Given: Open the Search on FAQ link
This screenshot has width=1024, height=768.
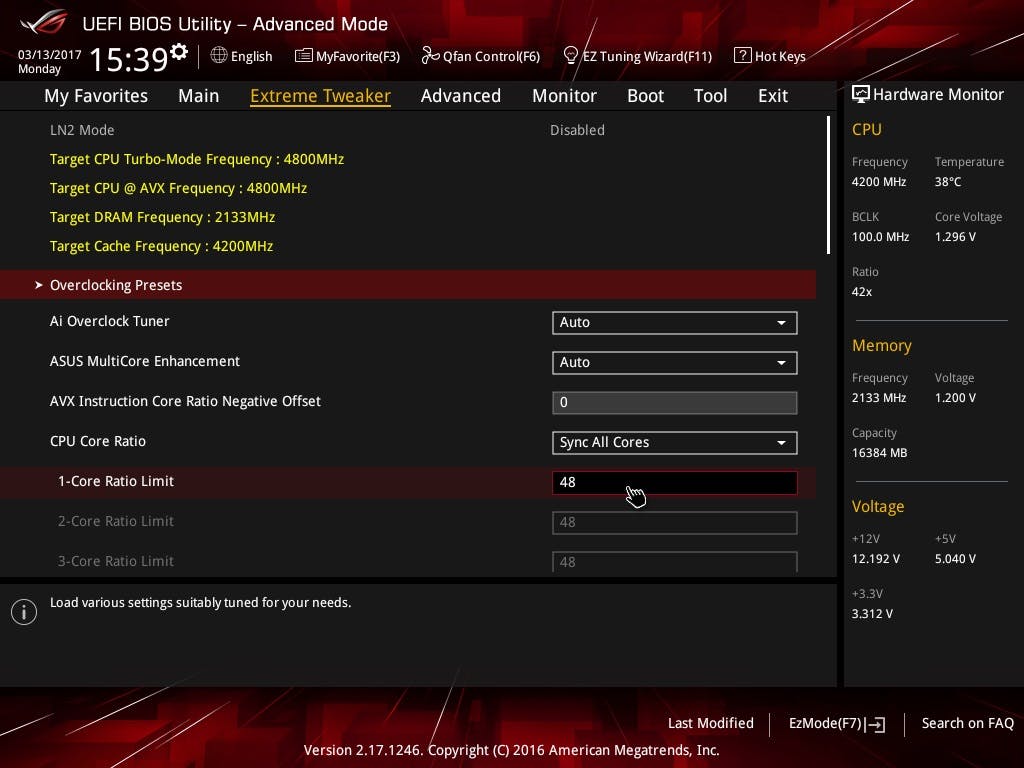Looking at the screenshot, I should [967, 723].
